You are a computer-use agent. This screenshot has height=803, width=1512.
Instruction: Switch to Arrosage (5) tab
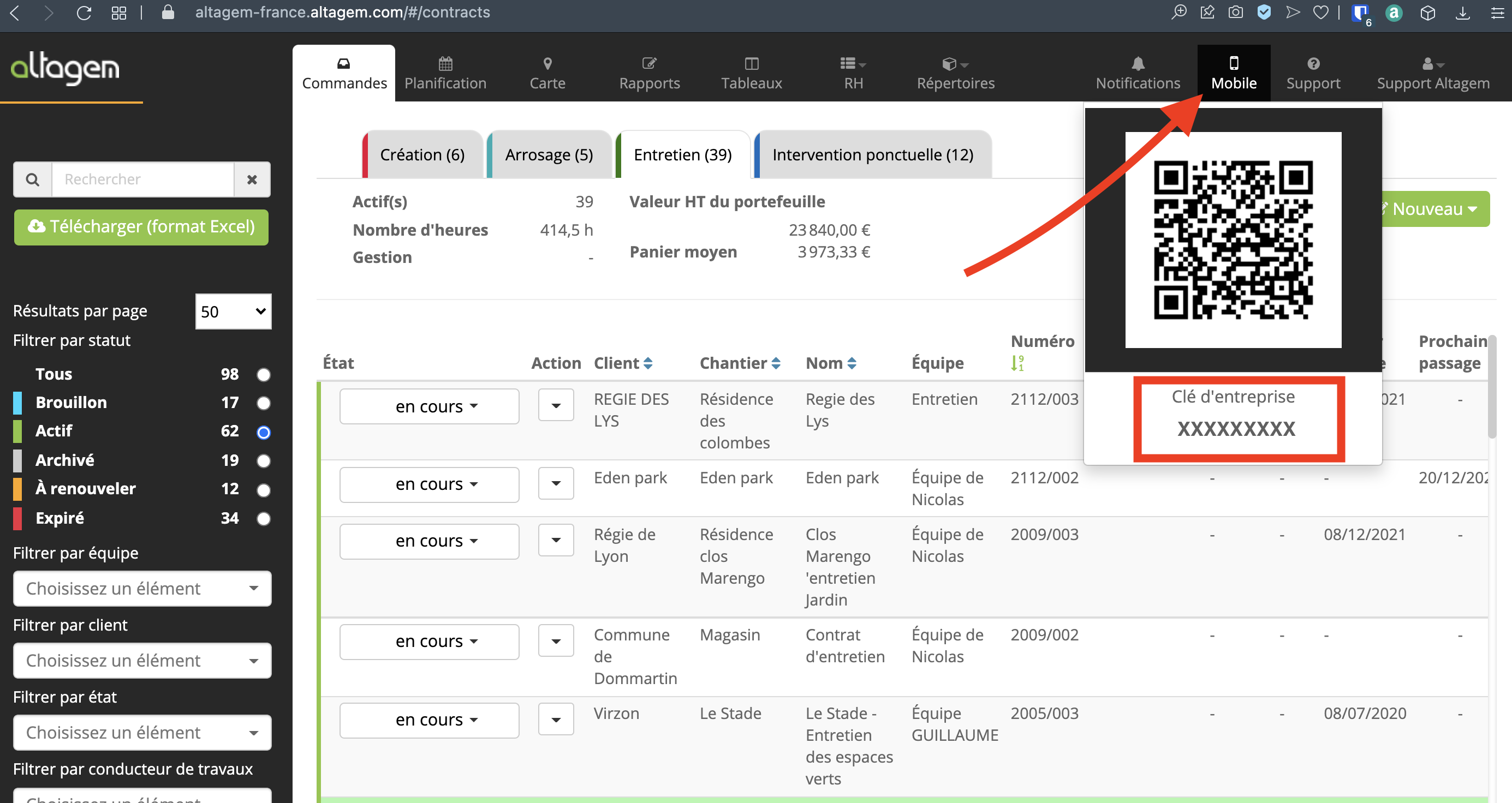[549, 154]
